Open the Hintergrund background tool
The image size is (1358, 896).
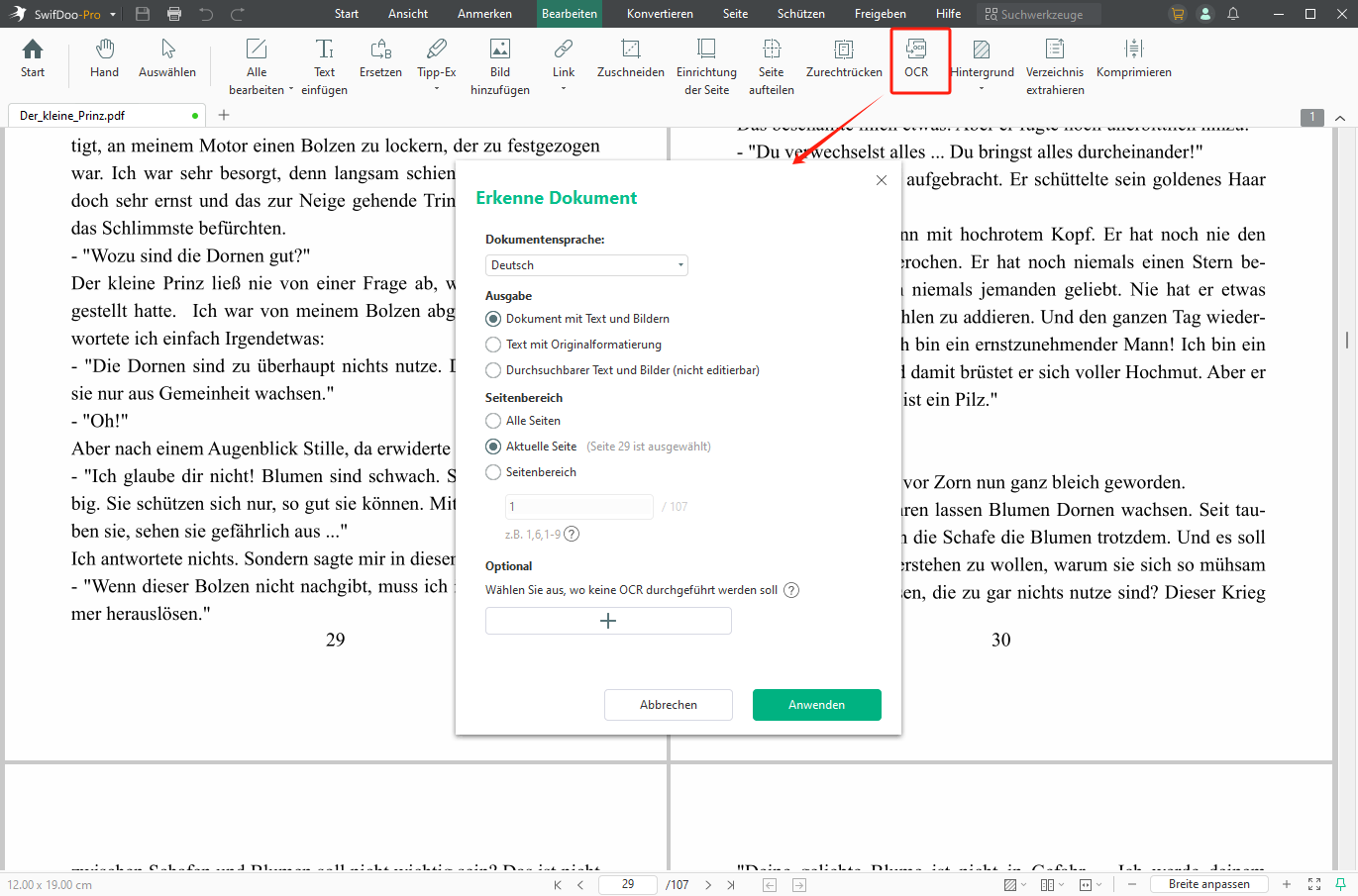tap(982, 58)
